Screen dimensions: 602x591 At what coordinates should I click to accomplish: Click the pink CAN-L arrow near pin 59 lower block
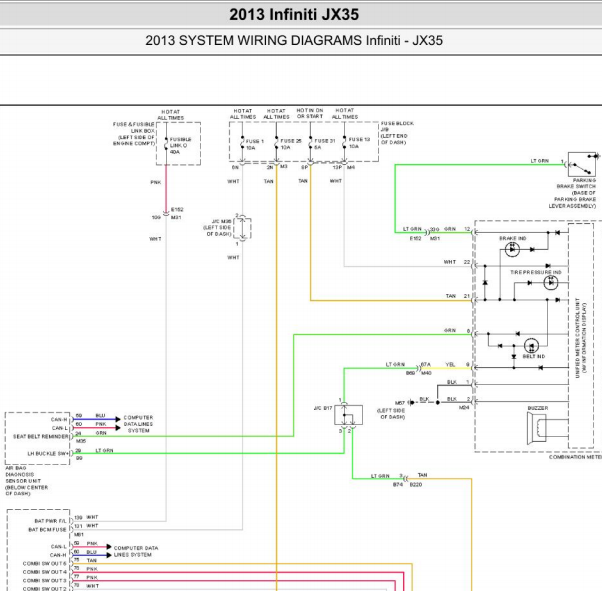pos(92,546)
